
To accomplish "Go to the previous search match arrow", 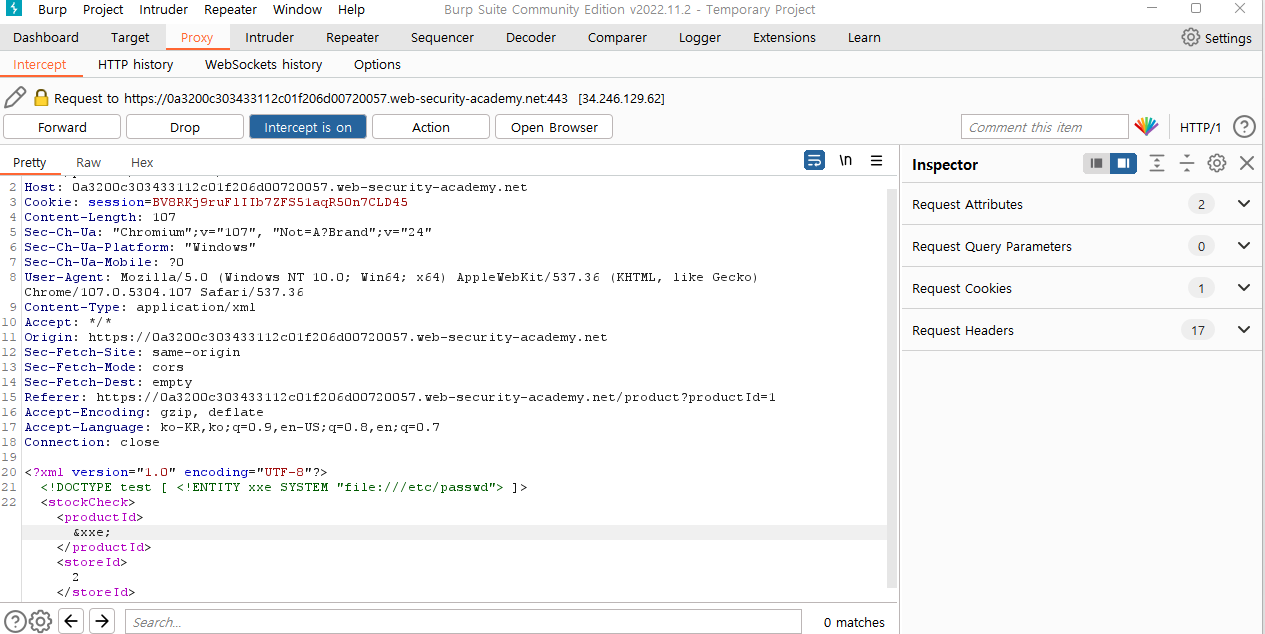I will pyautogui.click(x=71, y=621).
